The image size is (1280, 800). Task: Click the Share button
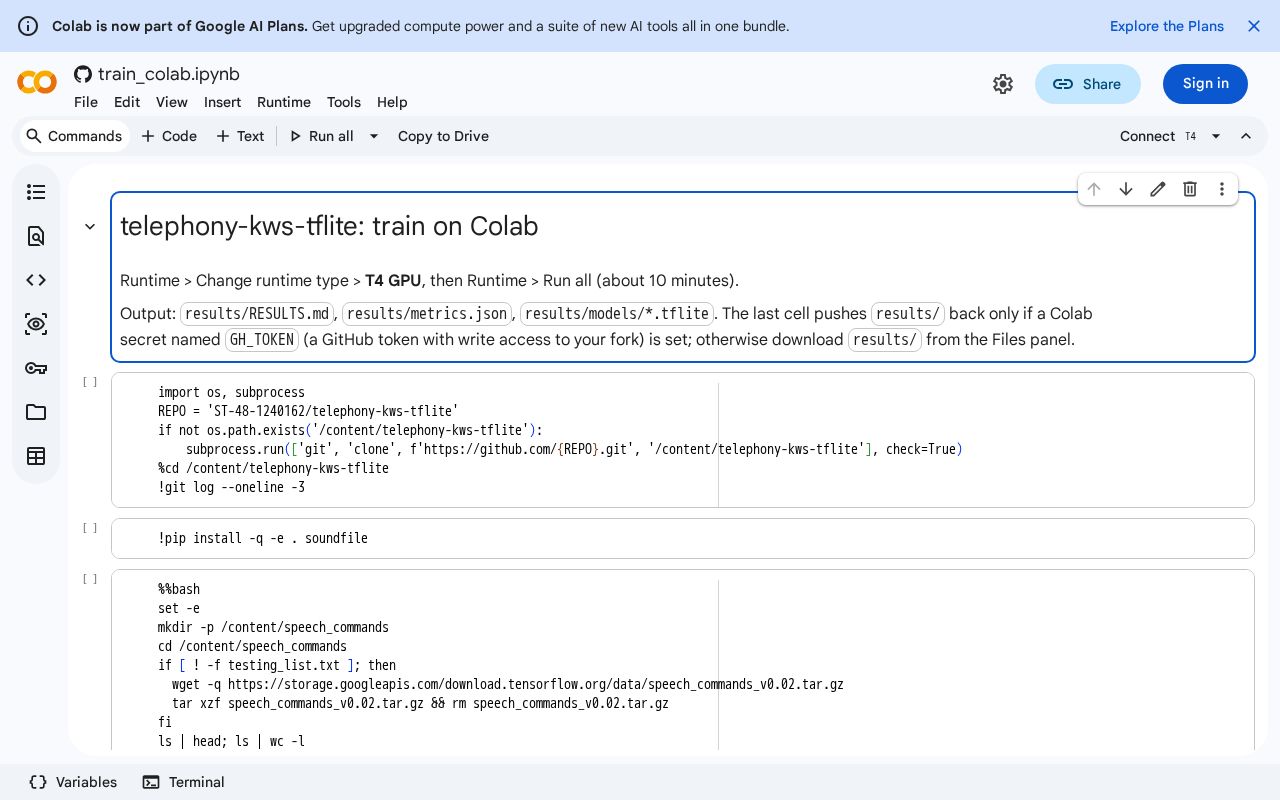click(1088, 84)
